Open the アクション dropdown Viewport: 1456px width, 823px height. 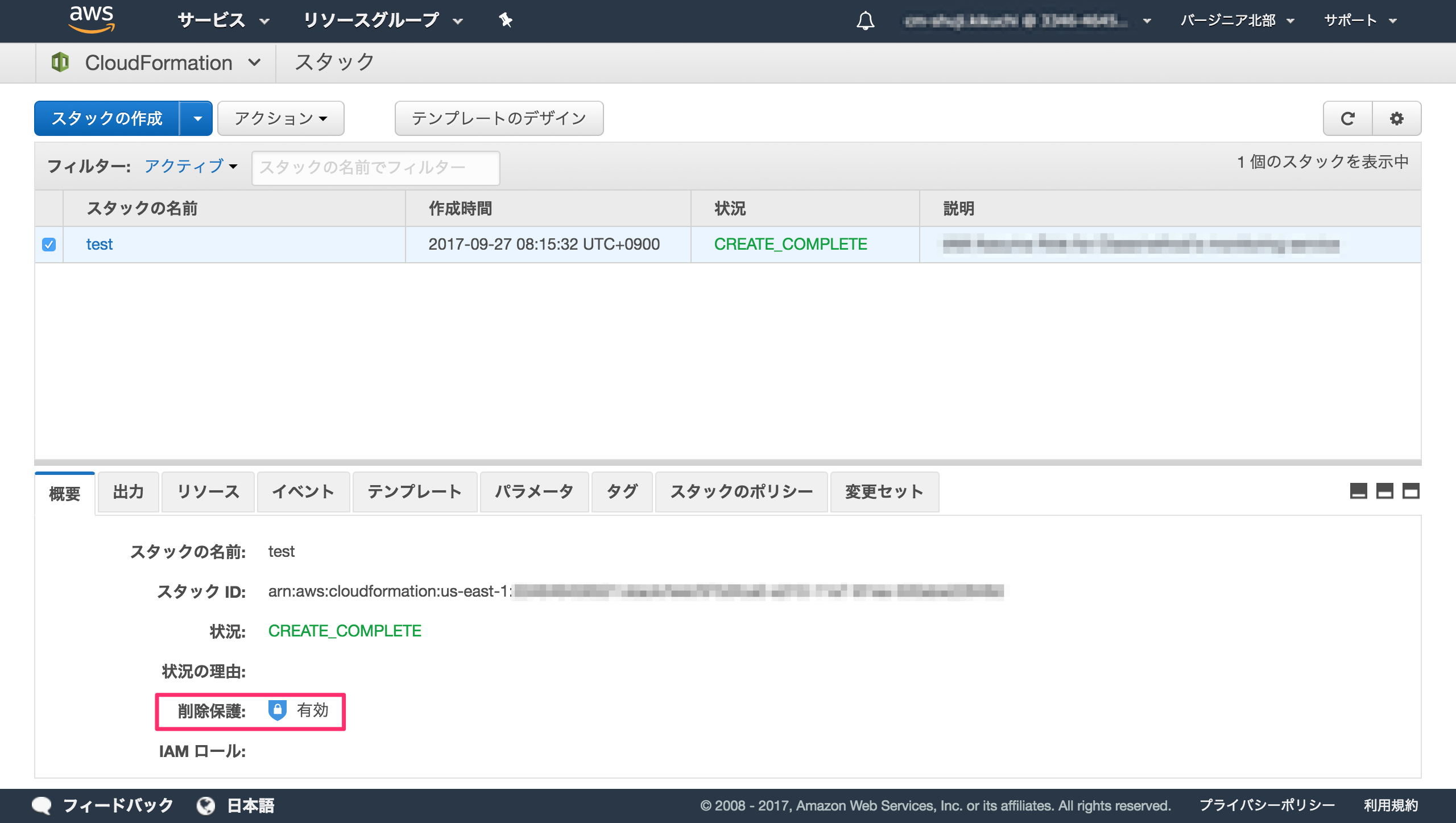[280, 118]
